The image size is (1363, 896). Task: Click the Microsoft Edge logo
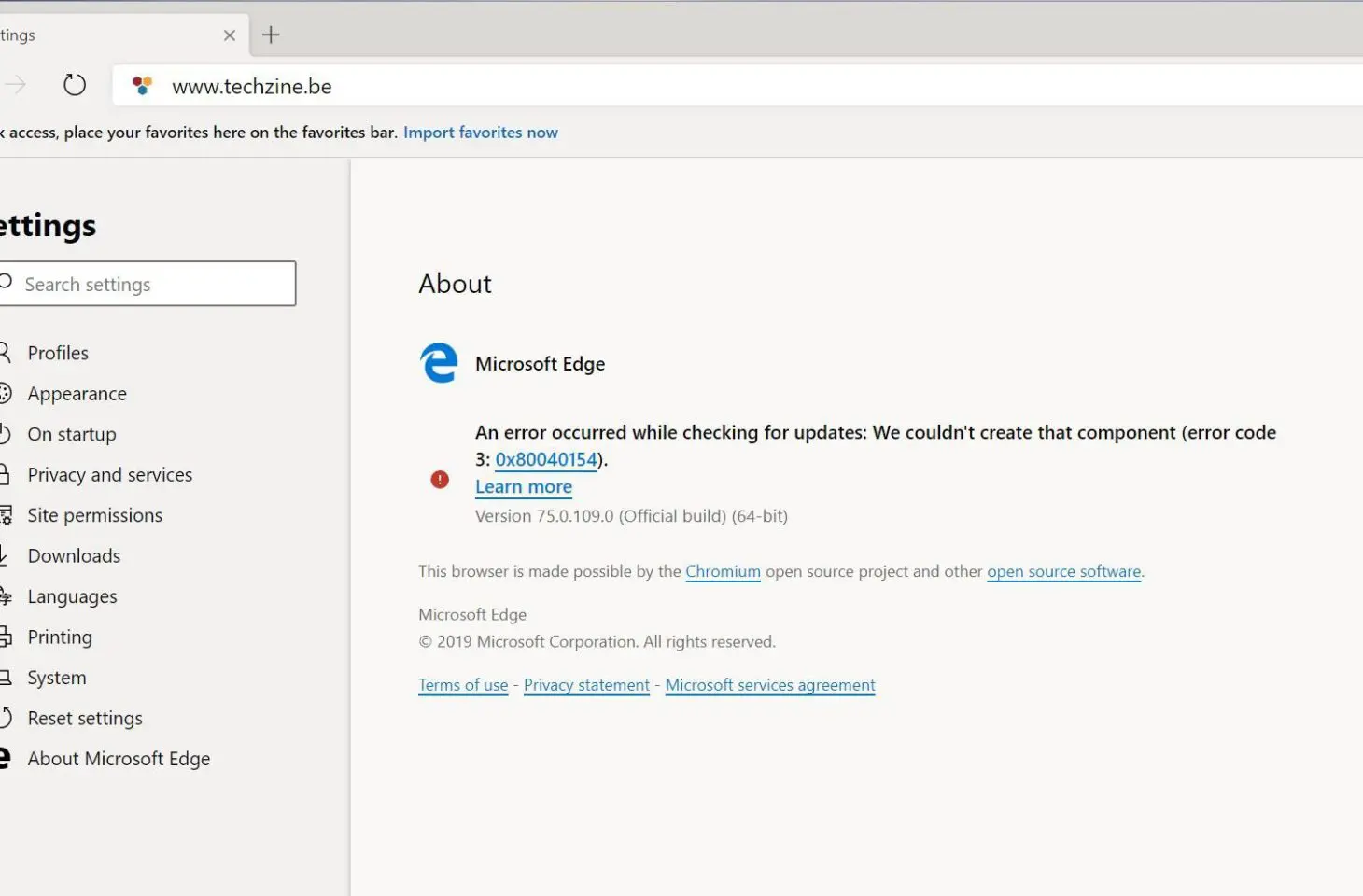point(438,363)
